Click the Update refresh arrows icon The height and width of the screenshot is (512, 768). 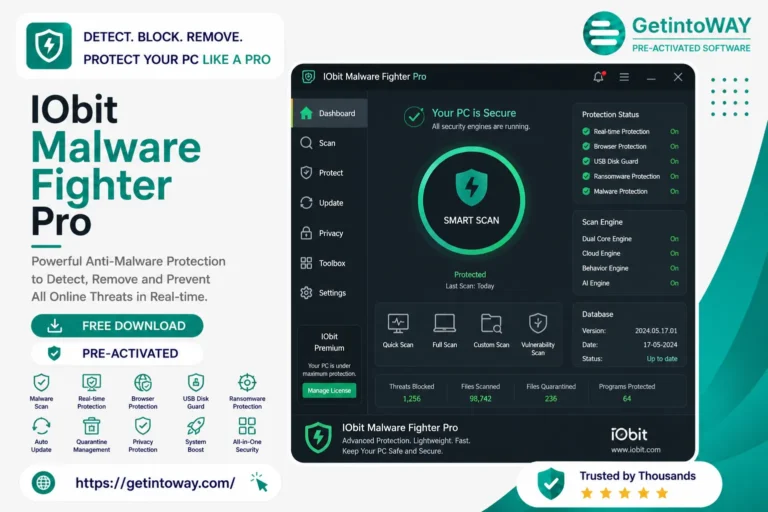306,203
